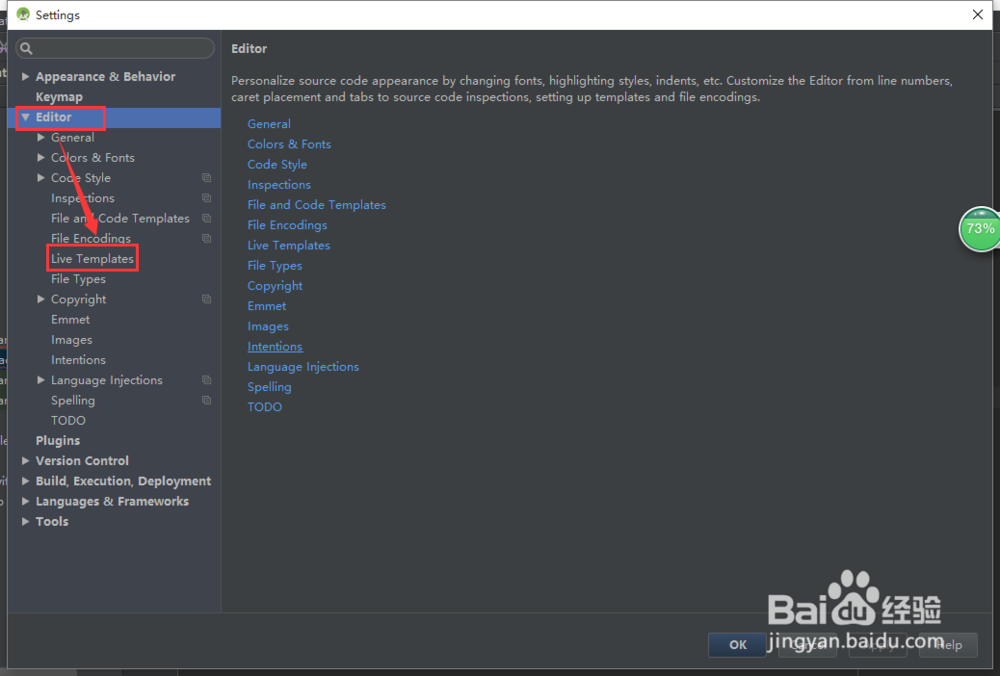Screen dimensions: 1000x676
Task: Click the Help button
Action: click(946, 645)
